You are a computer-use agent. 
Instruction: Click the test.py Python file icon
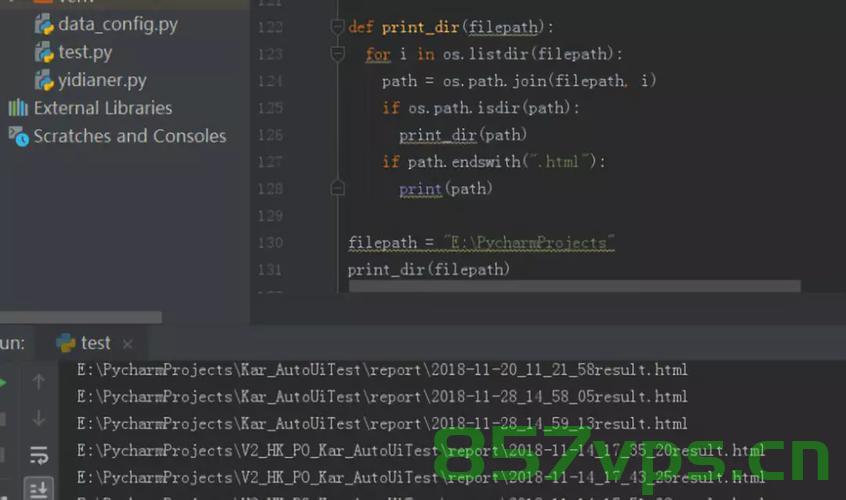tap(44, 53)
